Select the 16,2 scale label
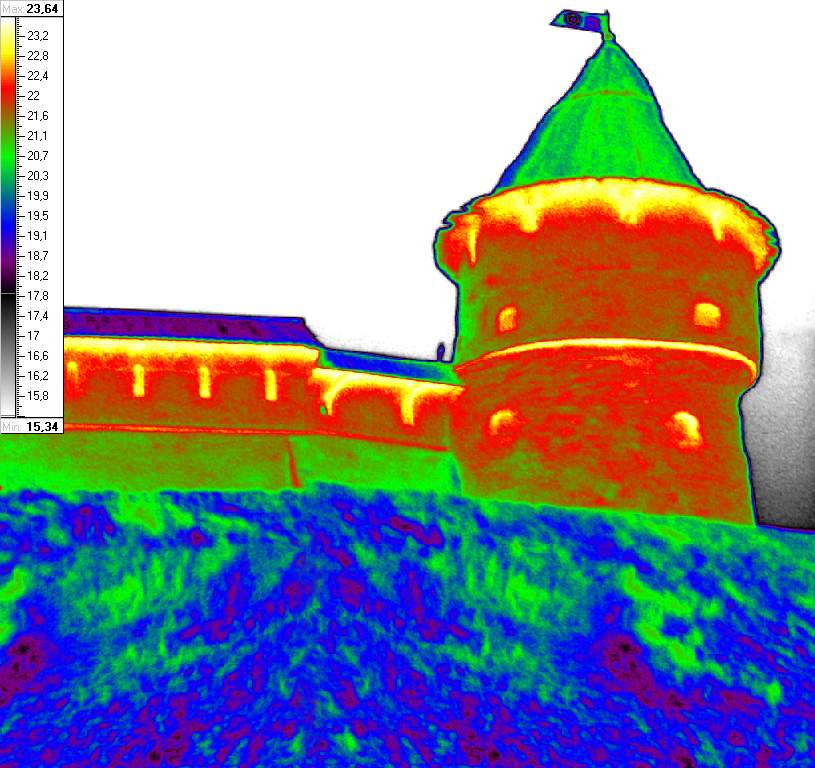Screen dimensions: 815x768 click(37, 375)
